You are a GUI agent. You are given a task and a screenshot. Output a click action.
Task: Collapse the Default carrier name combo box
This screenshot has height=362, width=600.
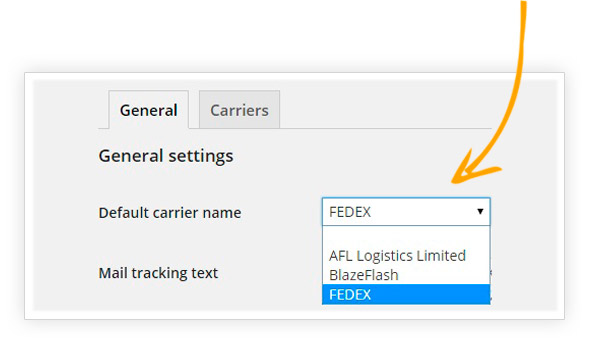pos(406,212)
